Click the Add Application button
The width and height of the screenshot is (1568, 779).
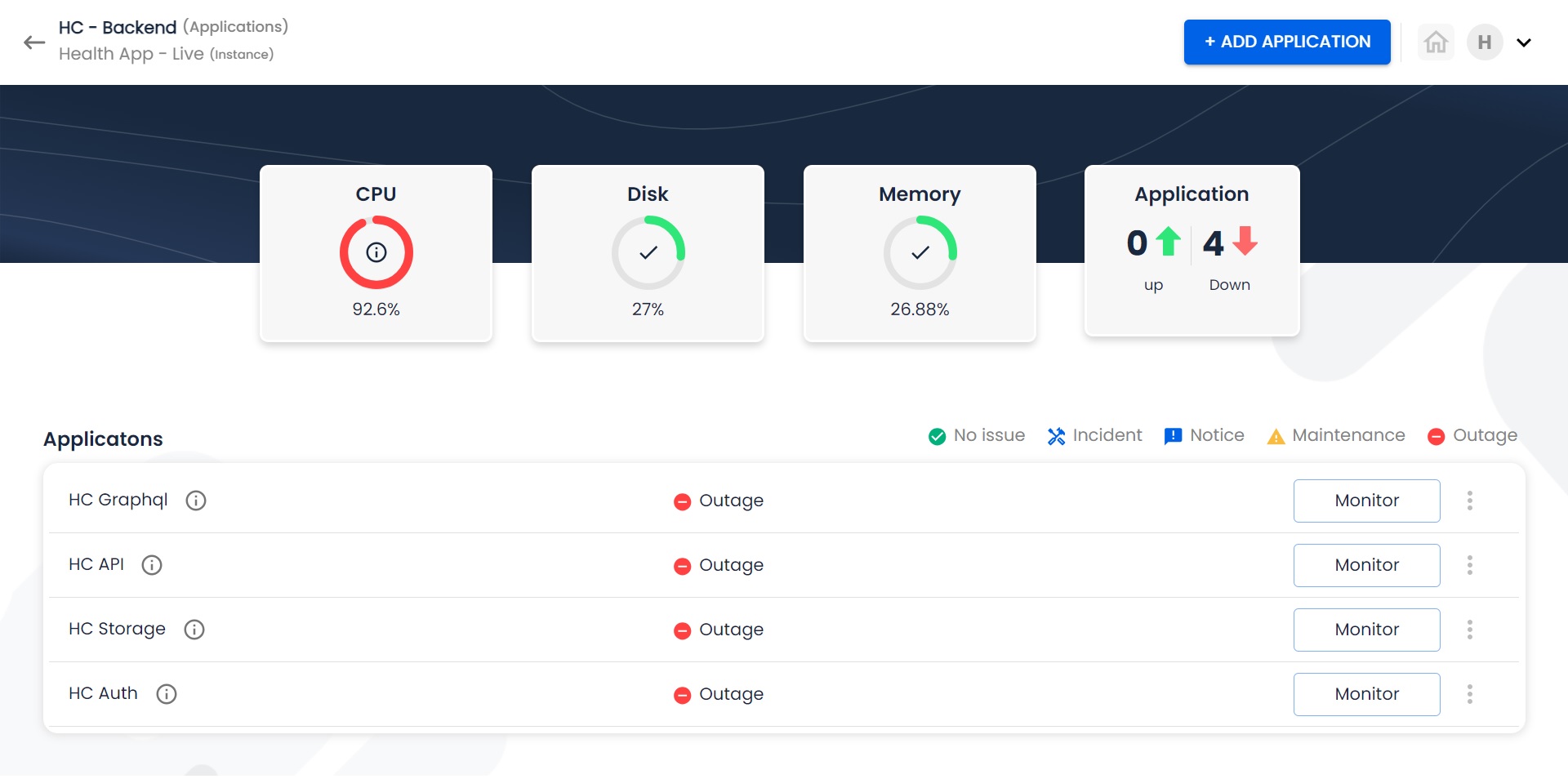click(1286, 42)
